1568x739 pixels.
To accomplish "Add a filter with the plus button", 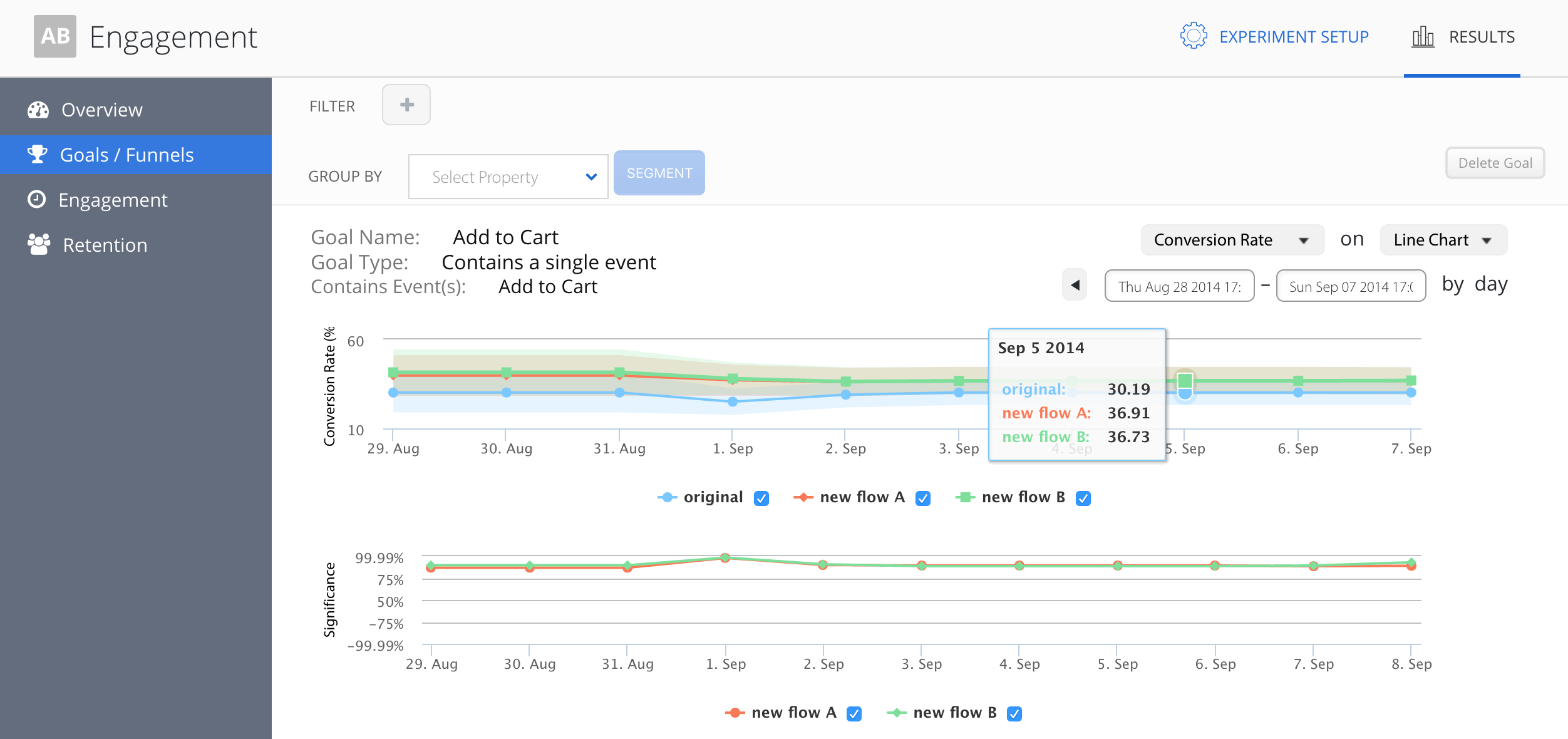I will [x=406, y=105].
